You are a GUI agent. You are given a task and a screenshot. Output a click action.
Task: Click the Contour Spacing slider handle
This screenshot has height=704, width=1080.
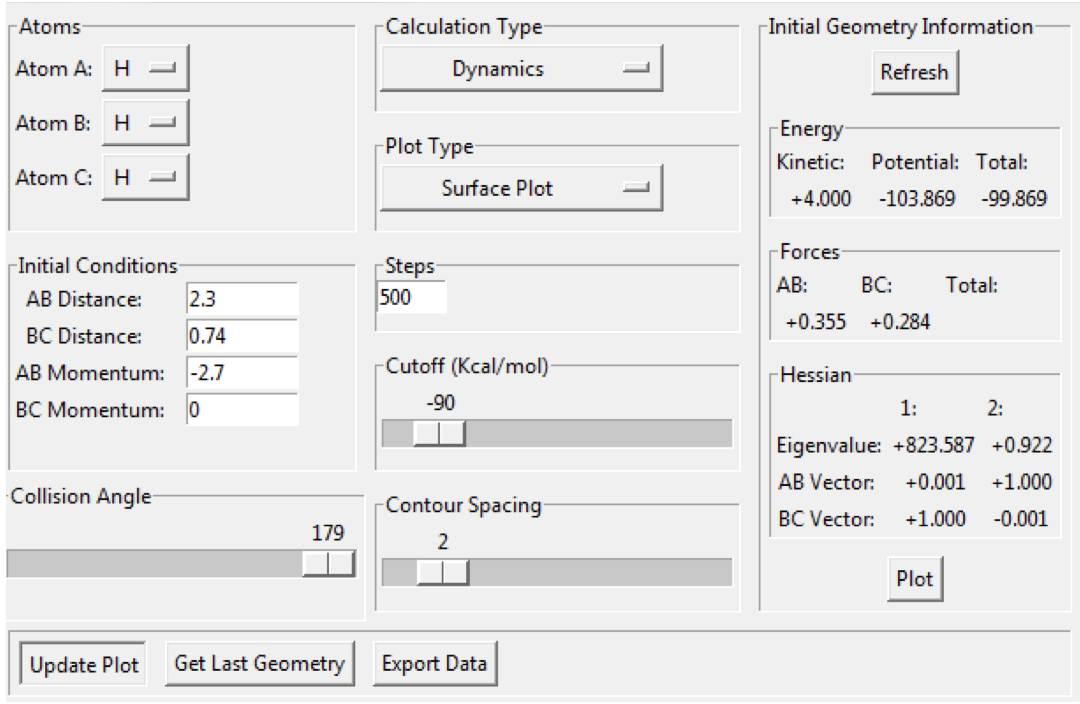tap(443, 572)
